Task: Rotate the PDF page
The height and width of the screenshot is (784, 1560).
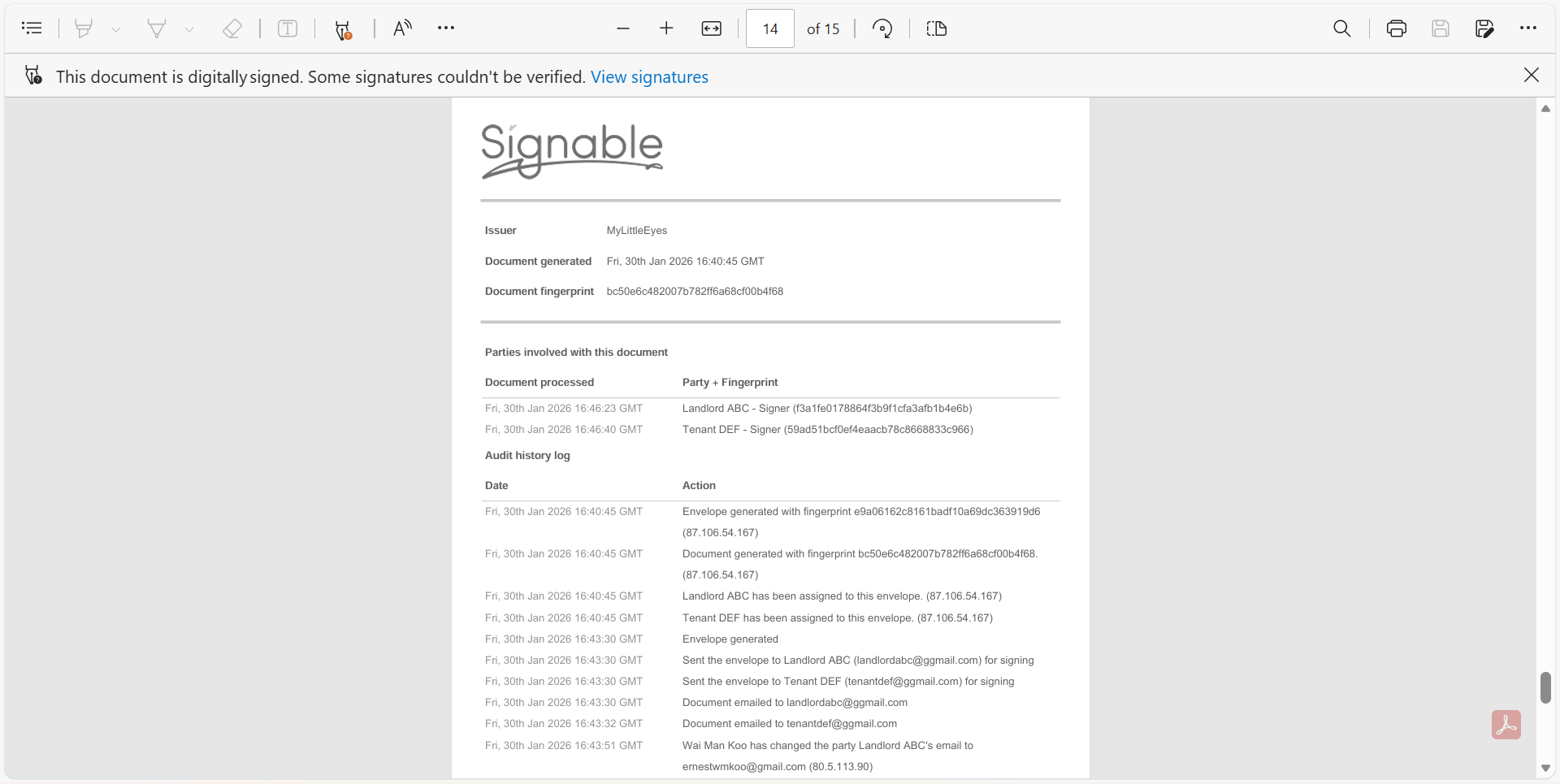Action: 882,28
